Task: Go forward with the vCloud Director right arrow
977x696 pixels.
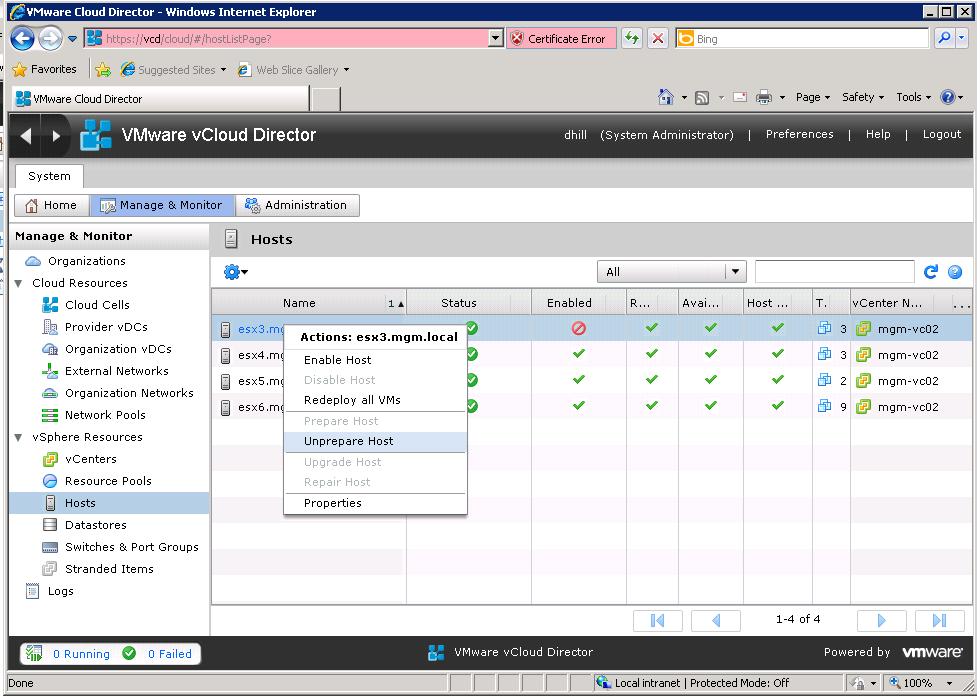Action: pyautogui.click(x=56, y=135)
